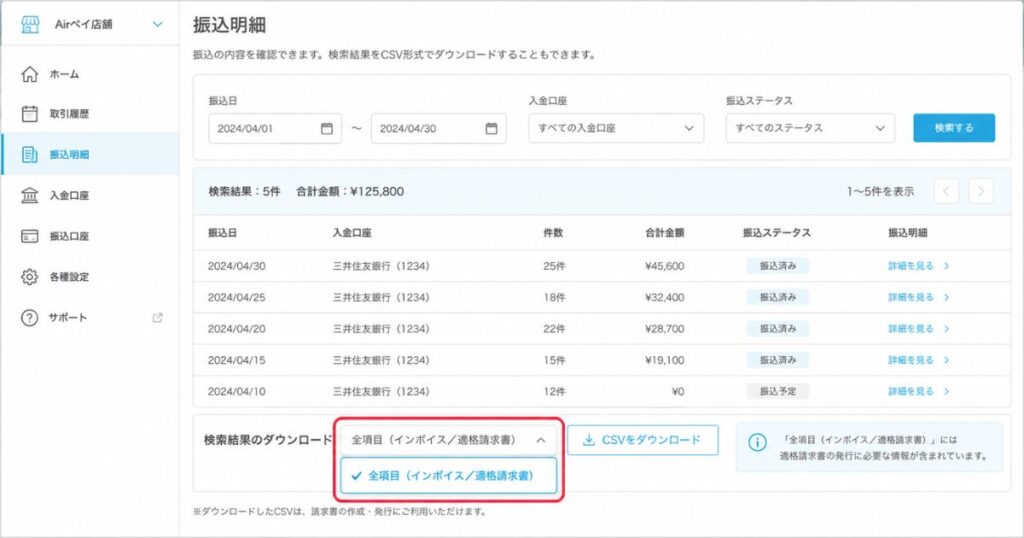Click the 各種設定 gear icon
The width and height of the screenshot is (1024, 538).
pyautogui.click(x=29, y=277)
